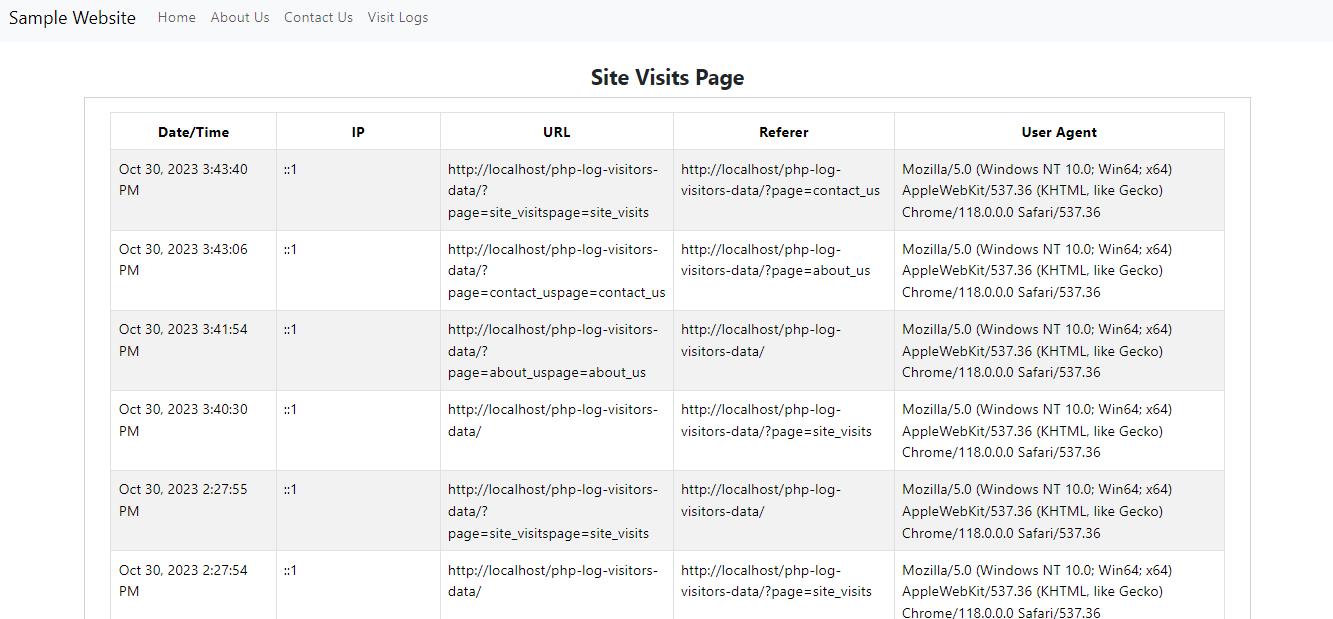Click the User Agent column header
This screenshot has height=619, width=1333.
click(1059, 132)
